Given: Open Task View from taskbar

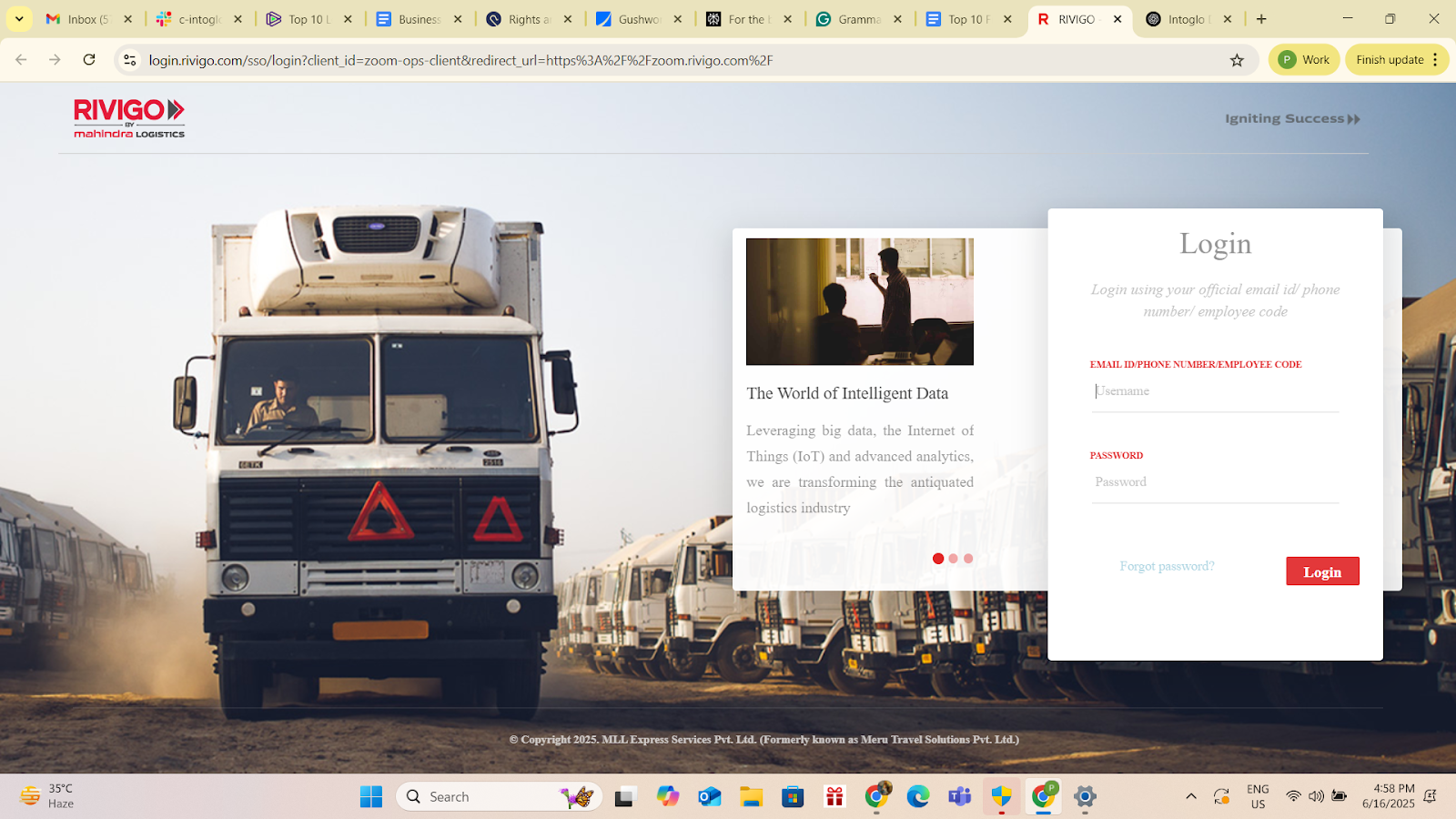Looking at the screenshot, I should 624,796.
